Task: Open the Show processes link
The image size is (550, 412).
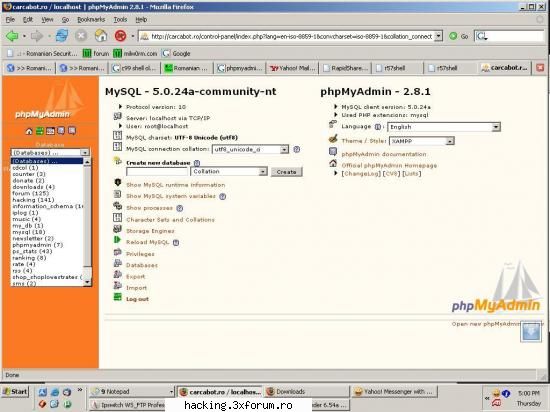Action: coord(149,208)
